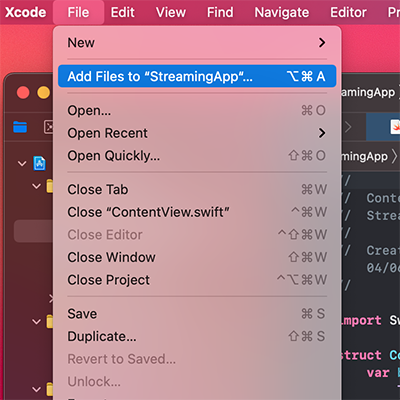Choose Close "ContentView.swift"
Screen dimensions: 400x400
pos(197,212)
